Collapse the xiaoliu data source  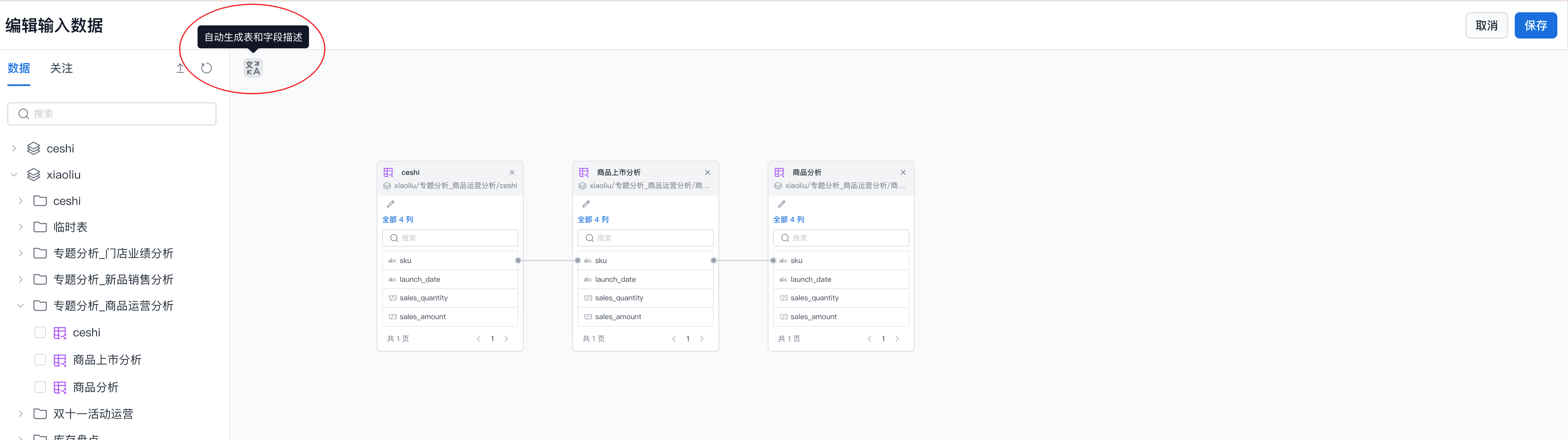[x=14, y=175]
